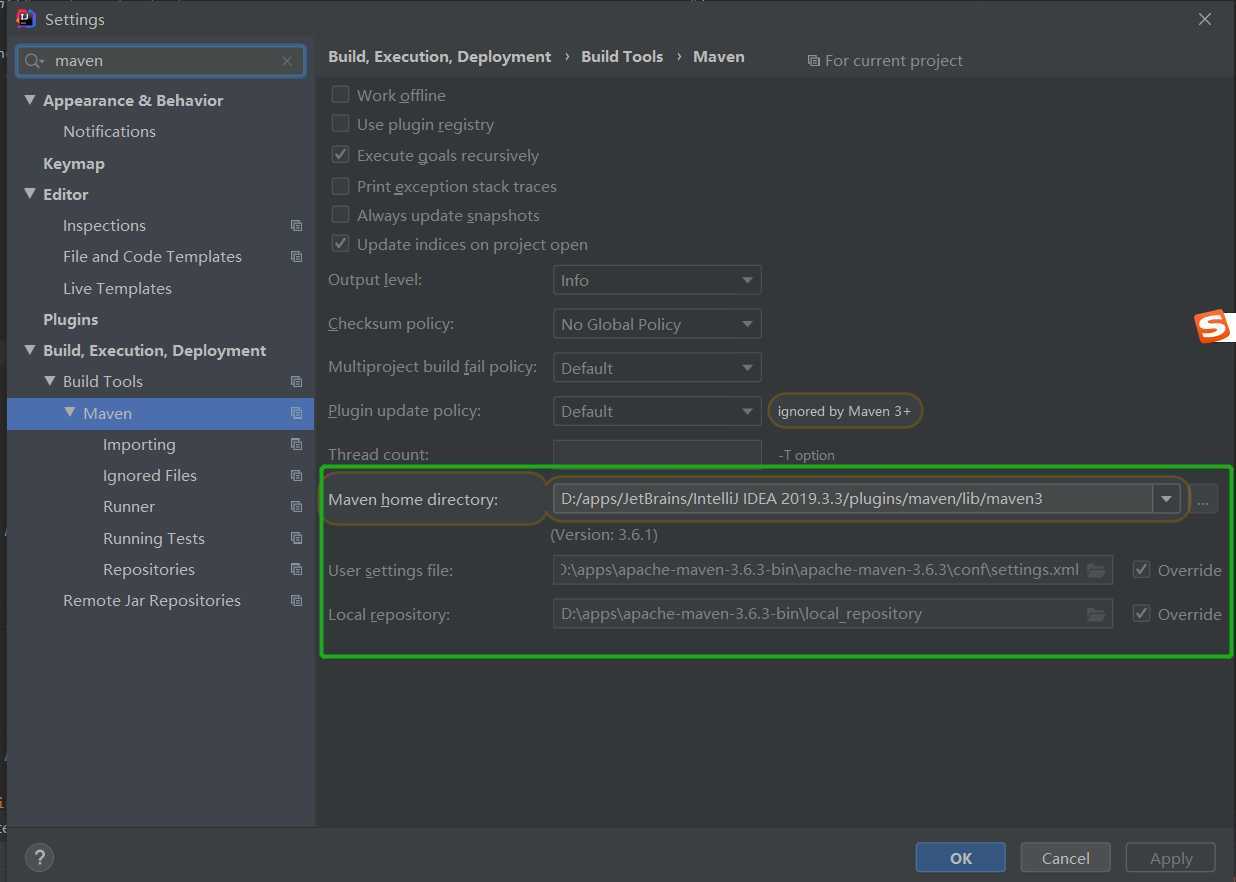Click the Sogou input method S icon
This screenshot has height=882, width=1236.
pyautogui.click(x=1213, y=327)
